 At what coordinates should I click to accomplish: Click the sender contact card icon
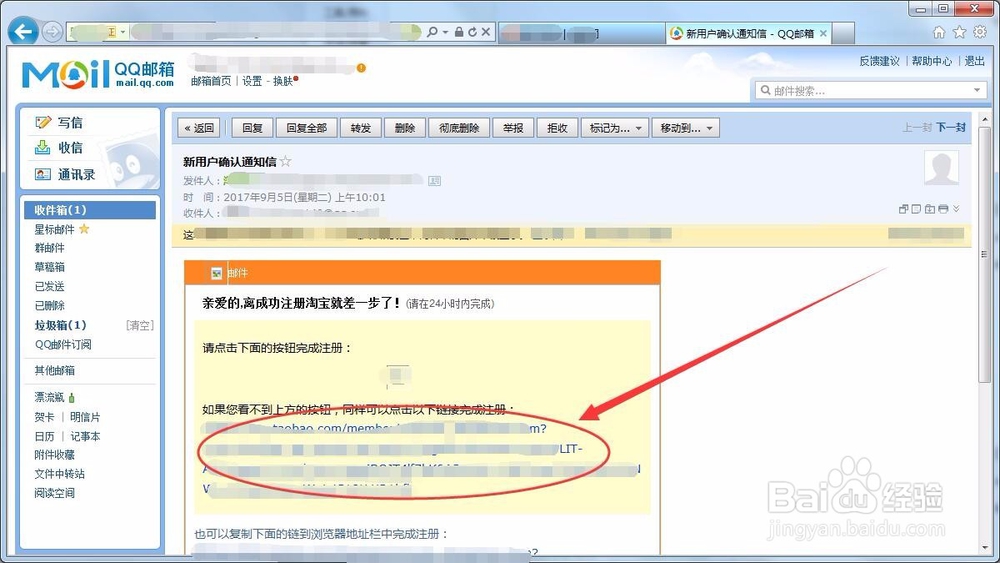click(x=434, y=180)
